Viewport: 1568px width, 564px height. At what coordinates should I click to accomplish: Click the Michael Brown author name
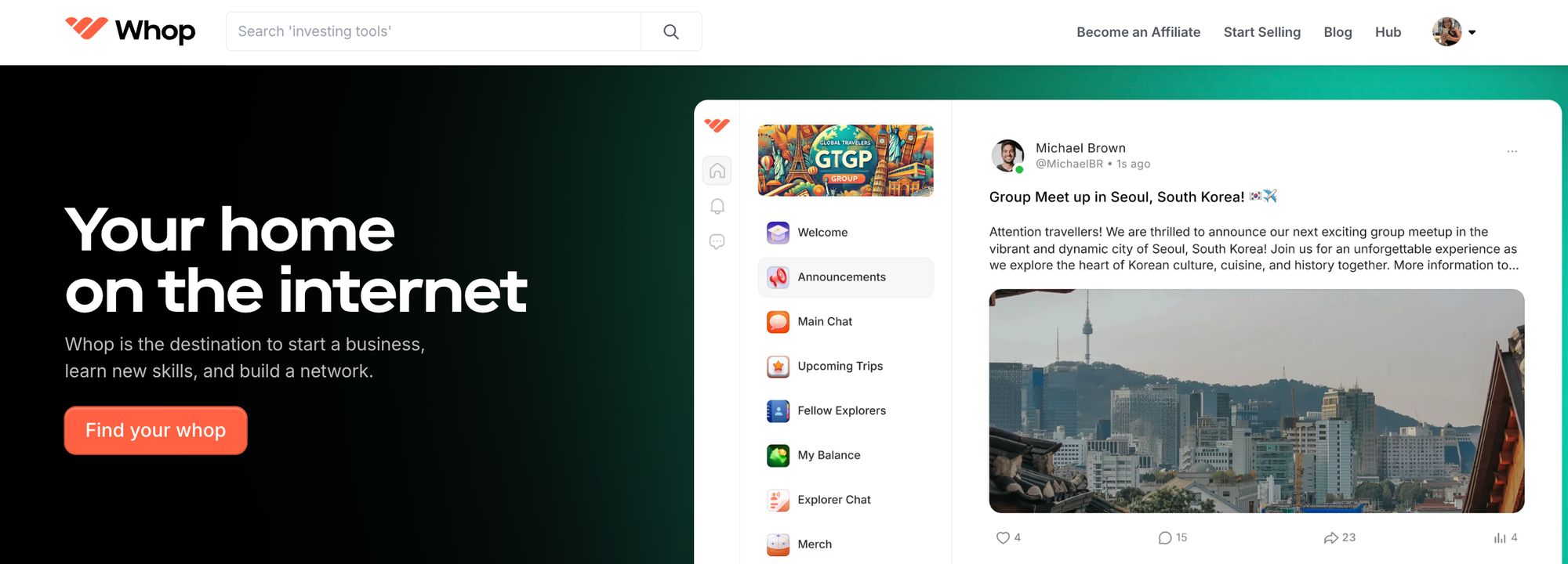(x=1080, y=148)
